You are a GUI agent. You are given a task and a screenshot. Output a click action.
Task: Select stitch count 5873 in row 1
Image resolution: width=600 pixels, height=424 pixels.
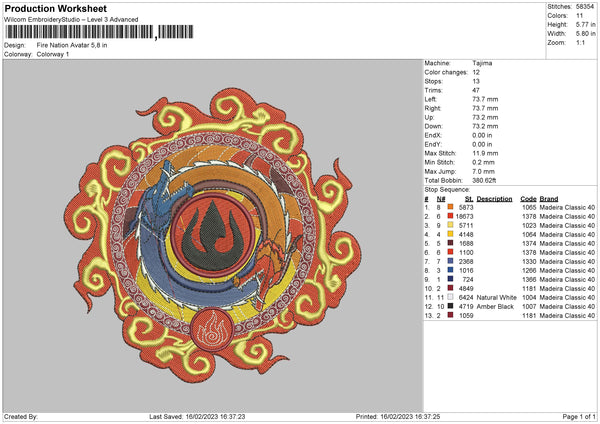pyautogui.click(x=466, y=207)
